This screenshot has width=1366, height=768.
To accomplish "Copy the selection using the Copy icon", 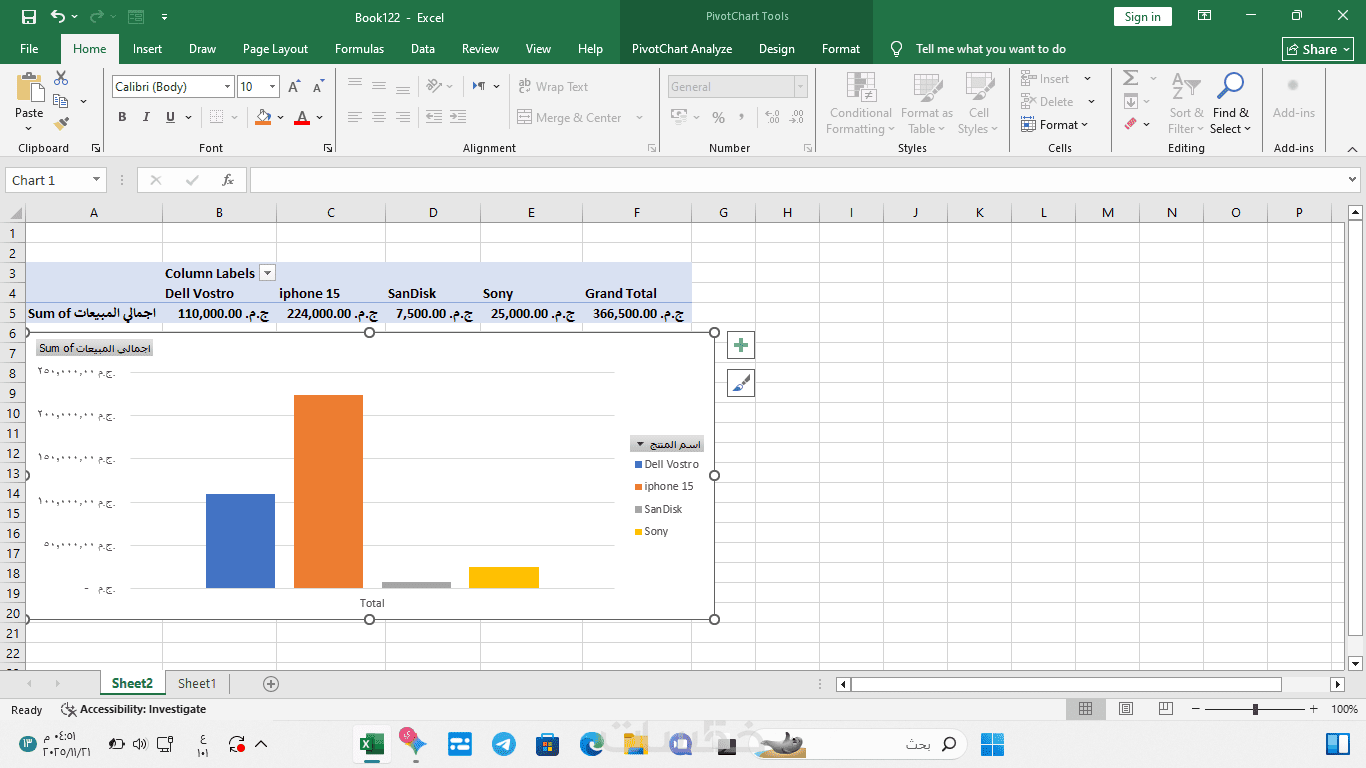I will 61,101.
